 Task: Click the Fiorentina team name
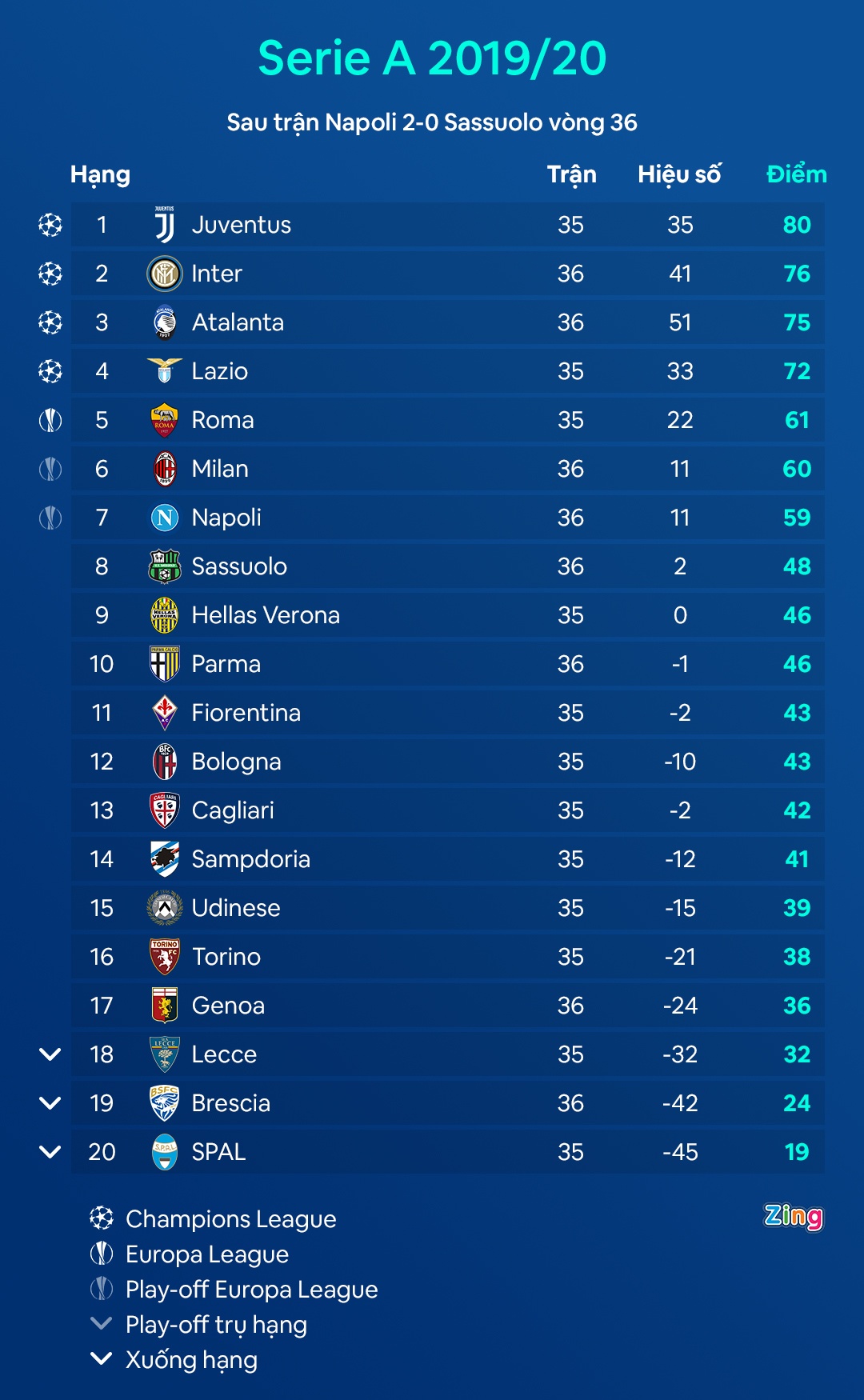click(246, 713)
